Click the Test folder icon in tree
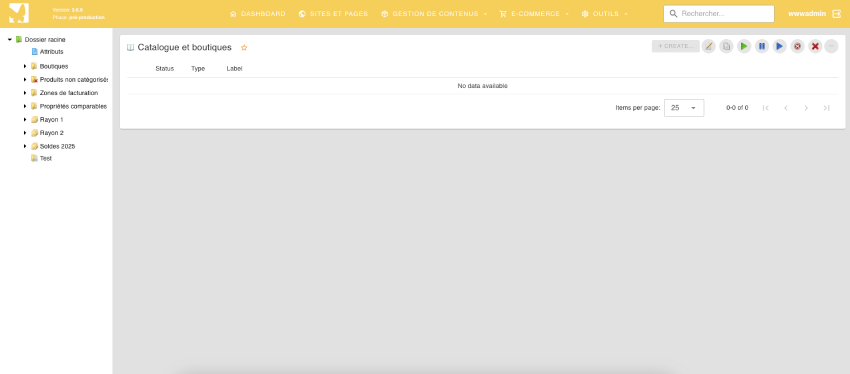Screen dimensions: 850x374 35,158
